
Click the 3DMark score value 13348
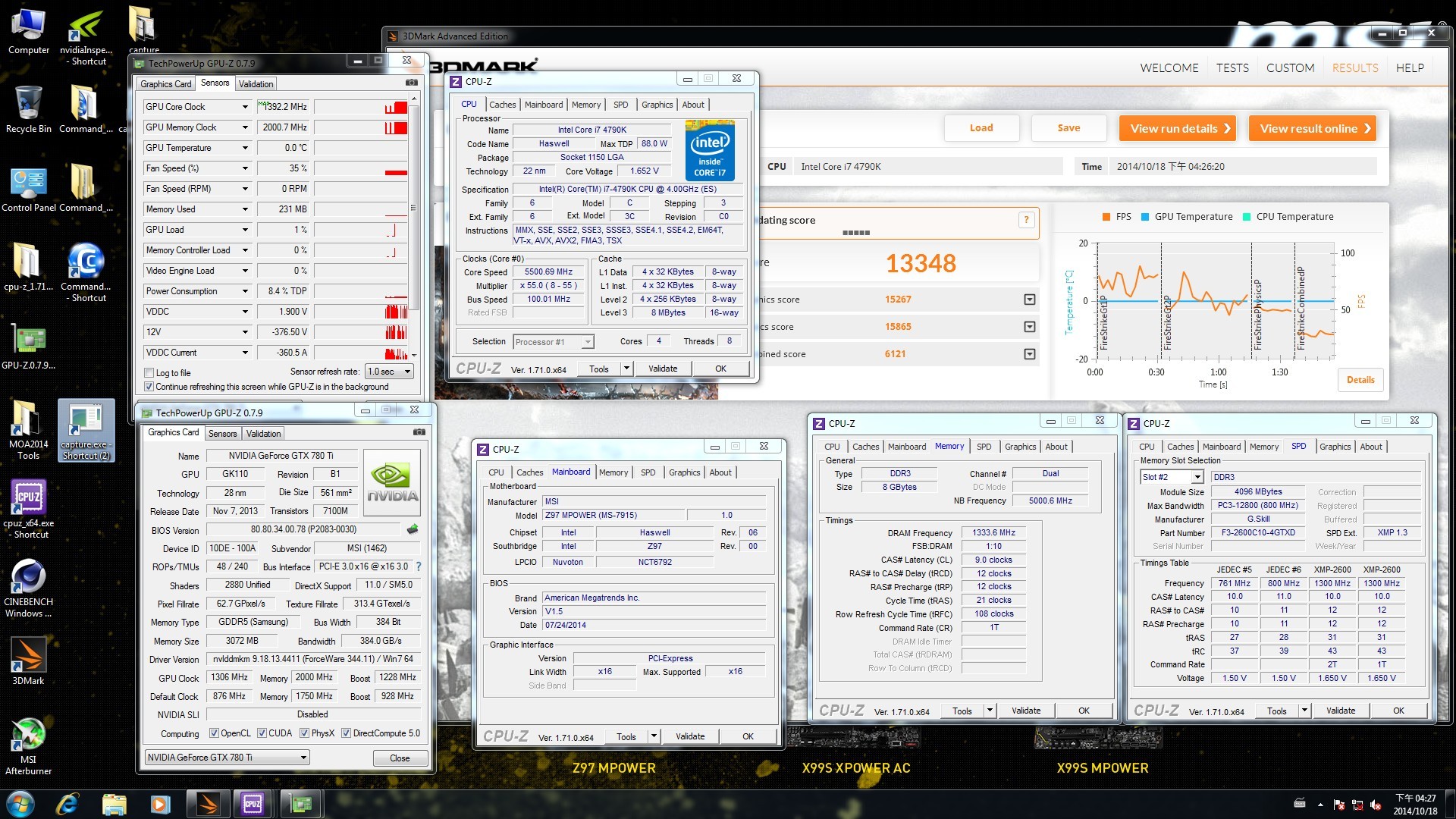click(x=921, y=264)
